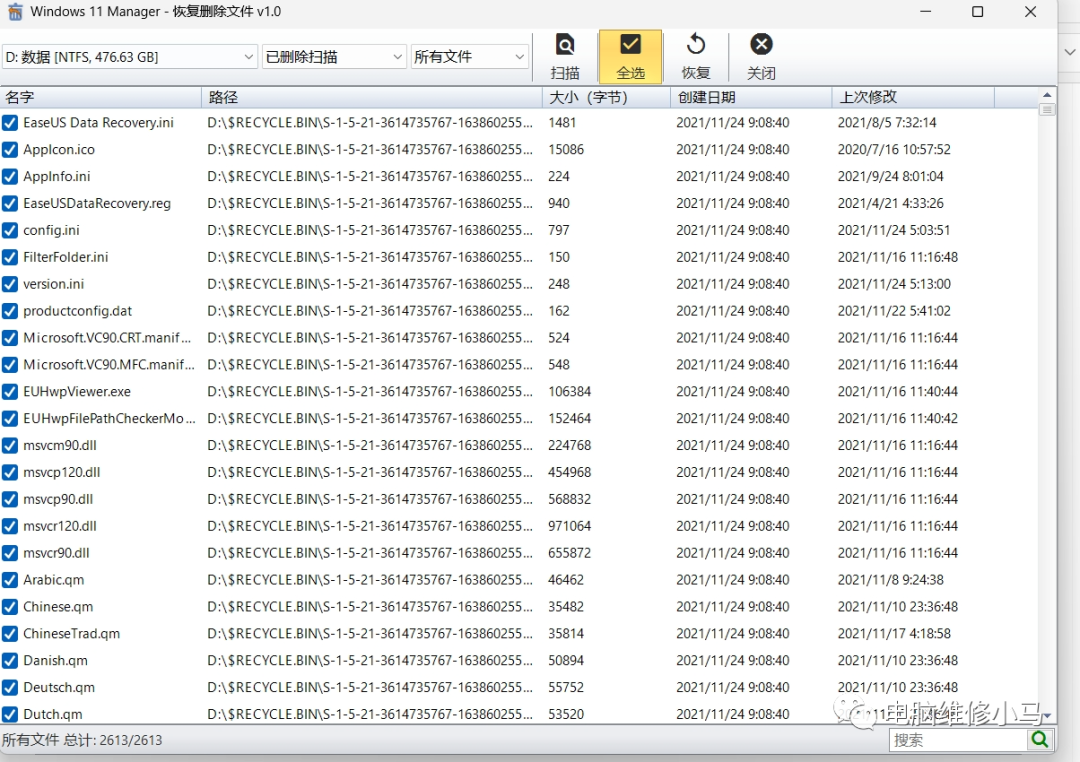Click the Windows 11 Manager title bar icon

click(14, 12)
